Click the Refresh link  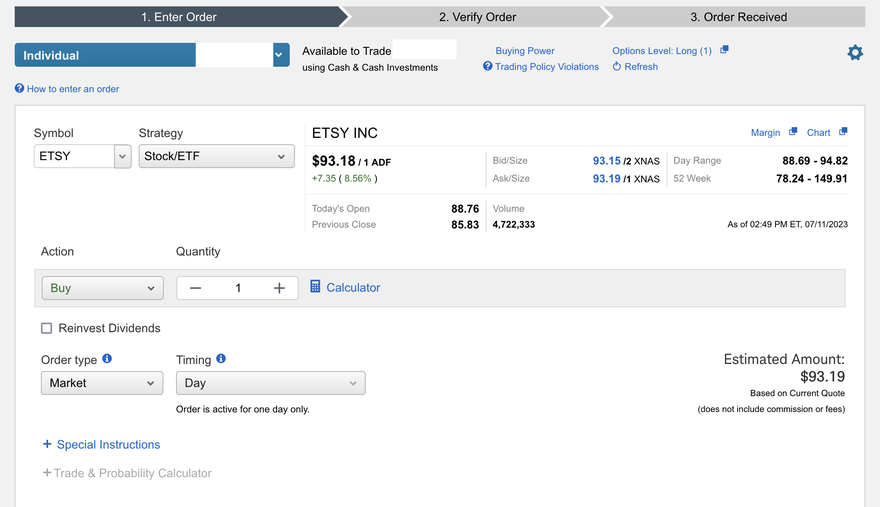[641, 66]
